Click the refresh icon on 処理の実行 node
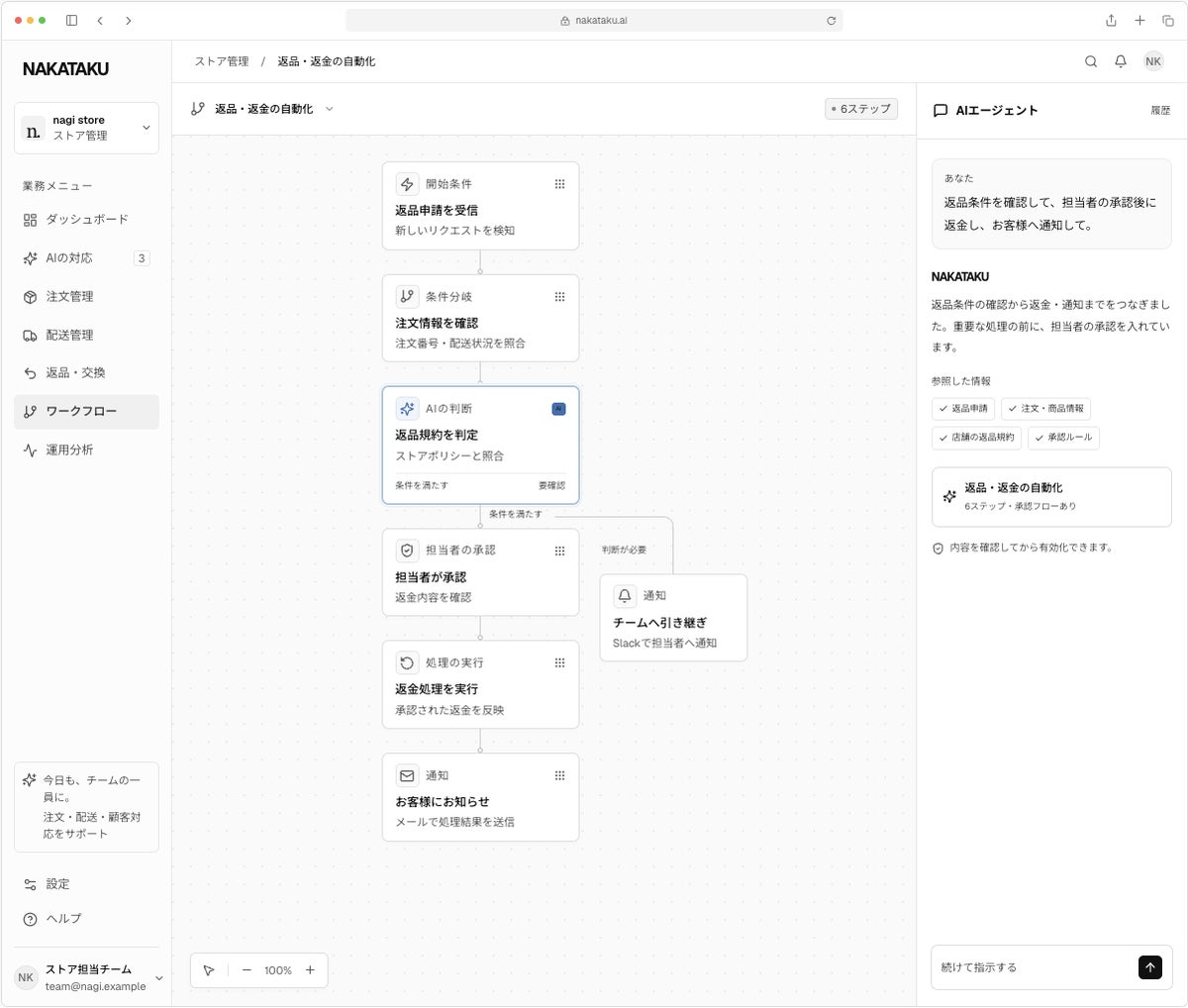This screenshot has width=1188, height=1008. 407,662
